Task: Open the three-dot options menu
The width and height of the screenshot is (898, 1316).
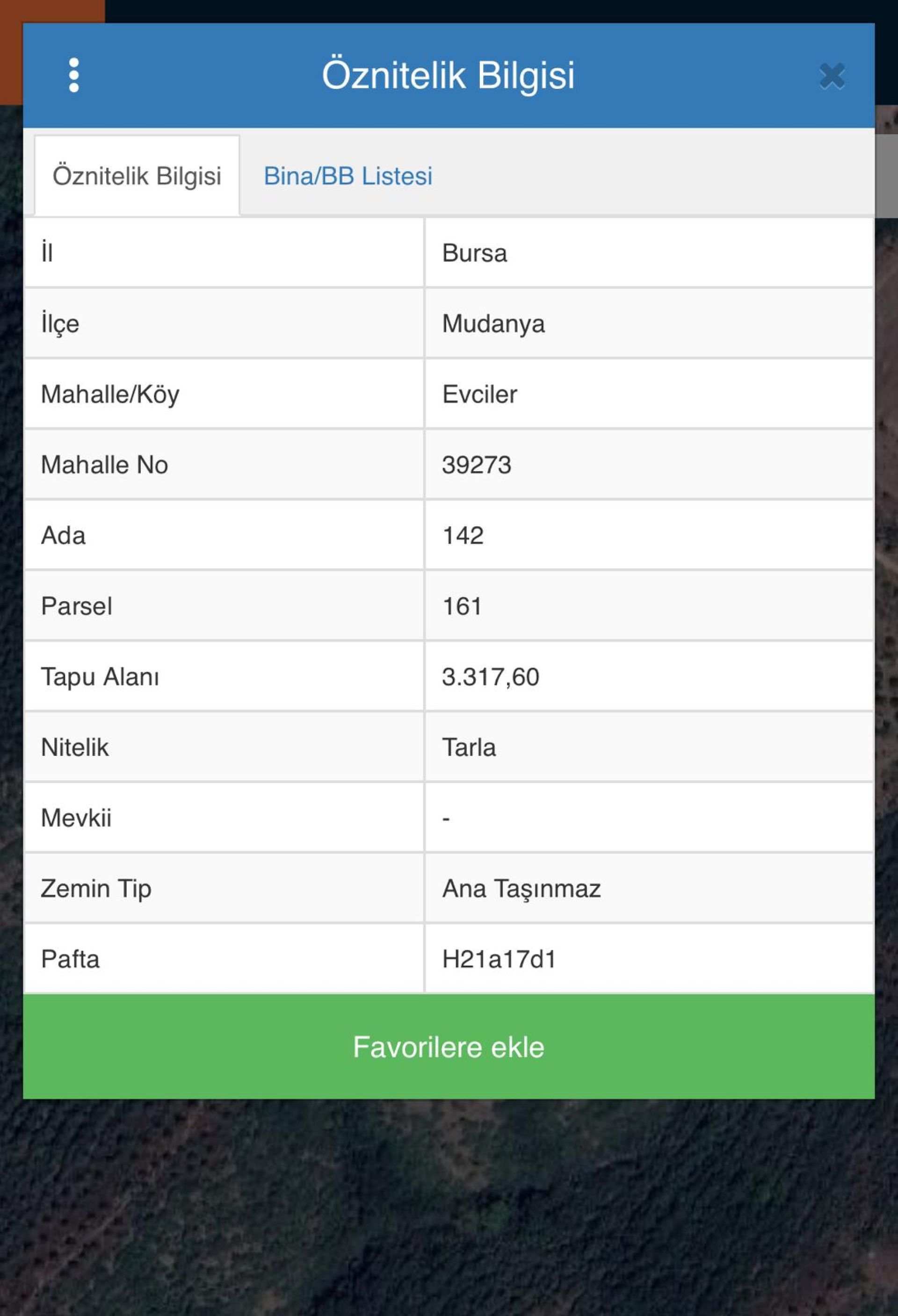Action: (73, 75)
